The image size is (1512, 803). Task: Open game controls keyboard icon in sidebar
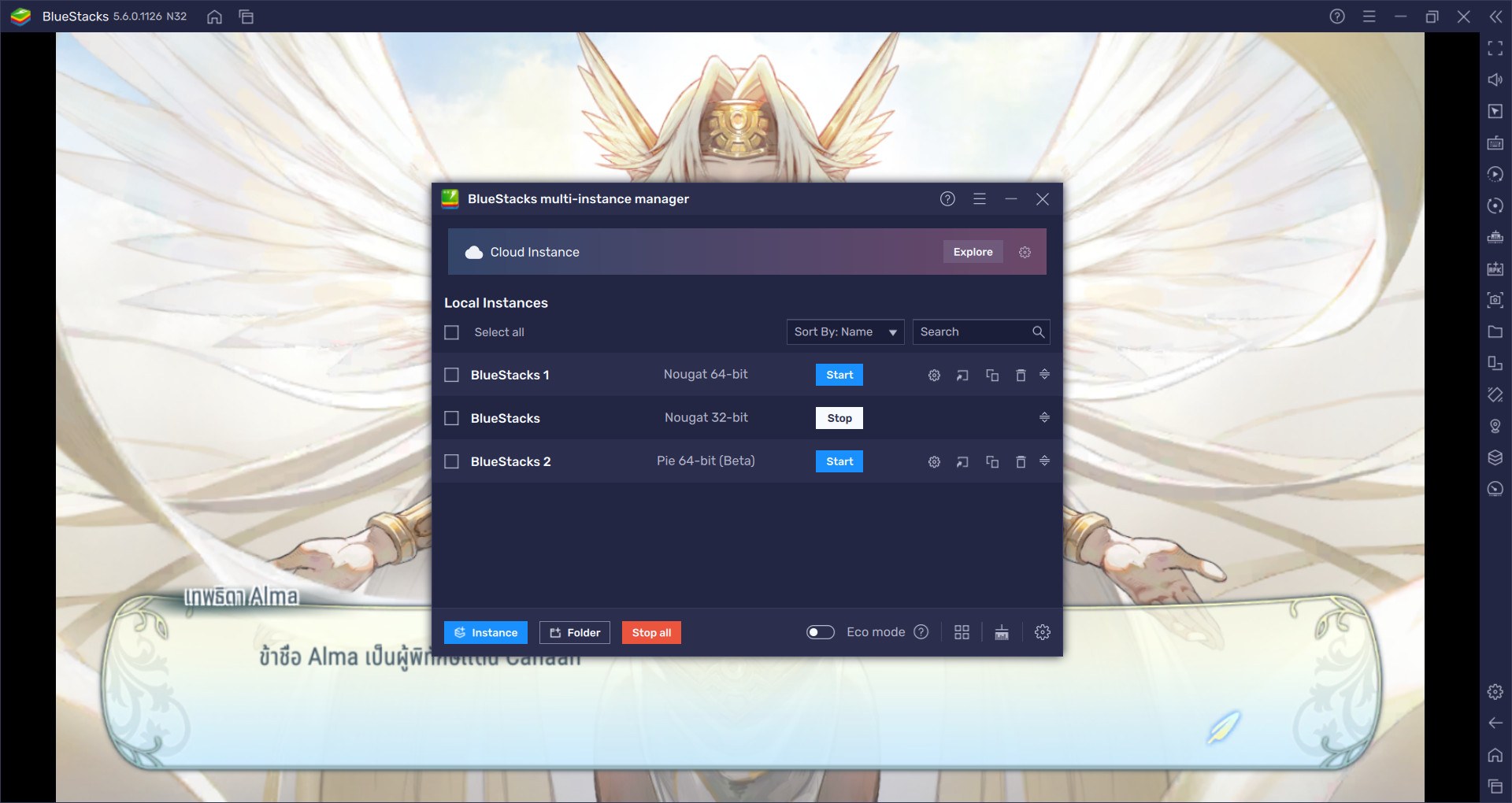[1495, 143]
